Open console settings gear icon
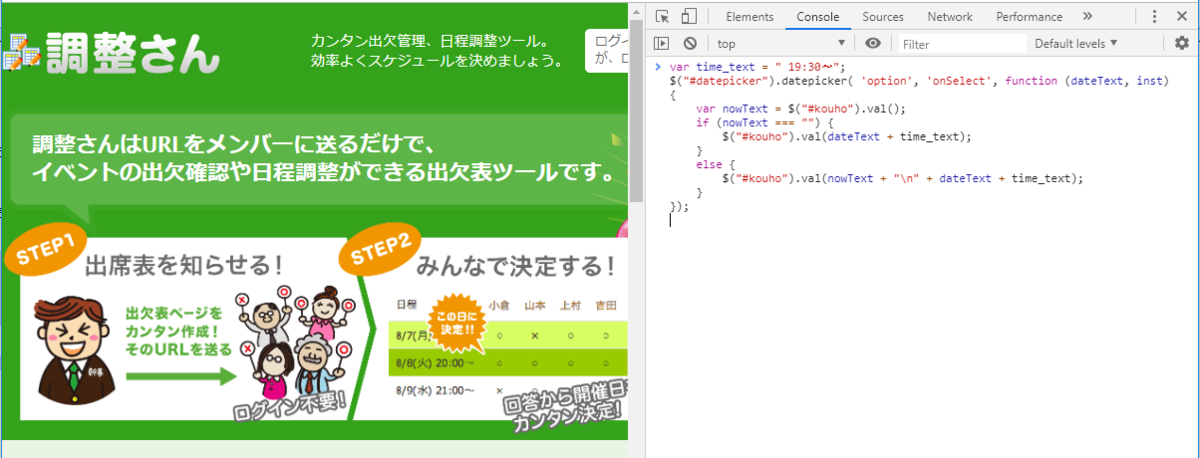This screenshot has width=1200, height=458. coord(1182,43)
